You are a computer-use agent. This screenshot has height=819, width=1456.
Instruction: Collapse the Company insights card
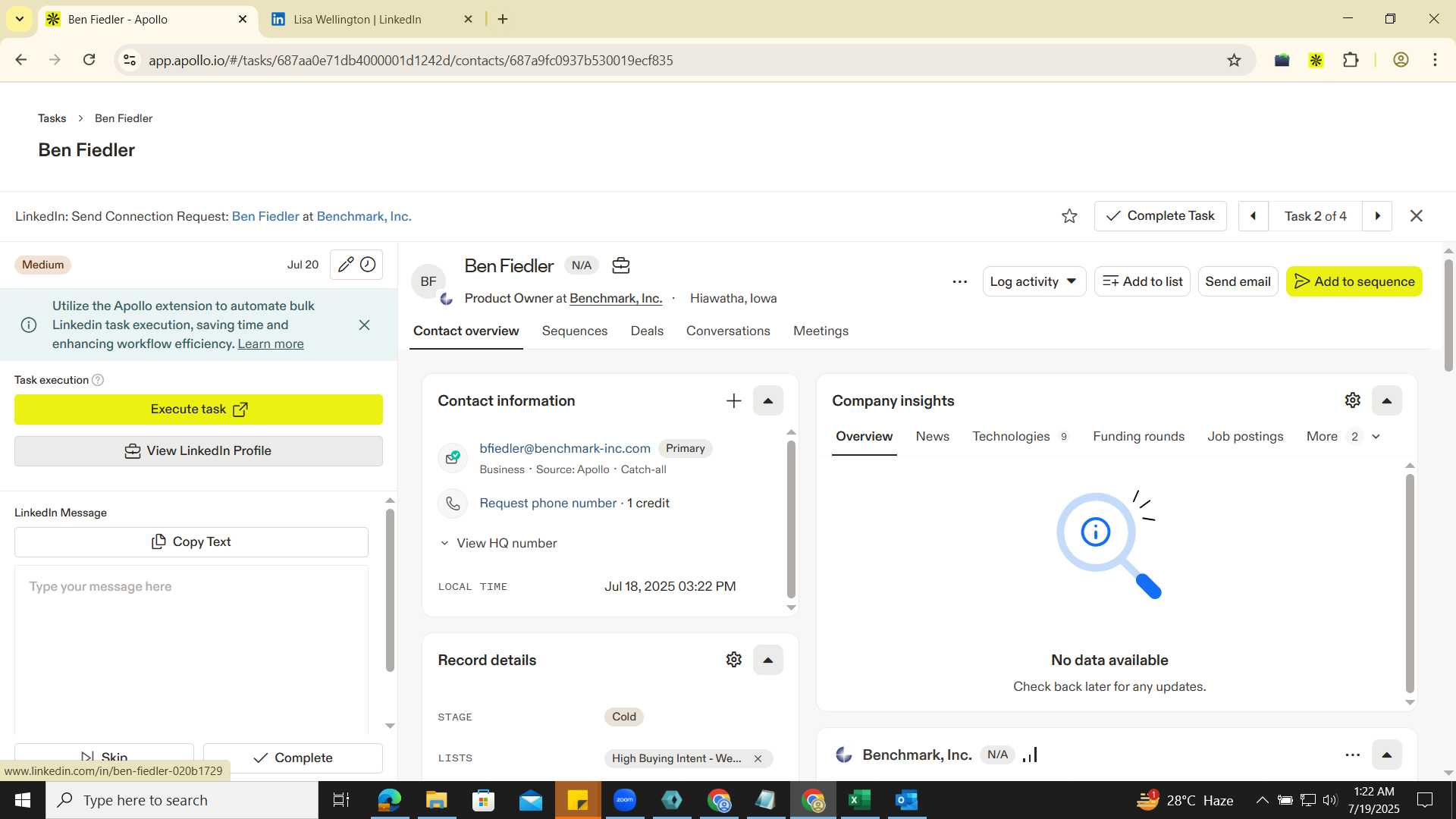1386,400
